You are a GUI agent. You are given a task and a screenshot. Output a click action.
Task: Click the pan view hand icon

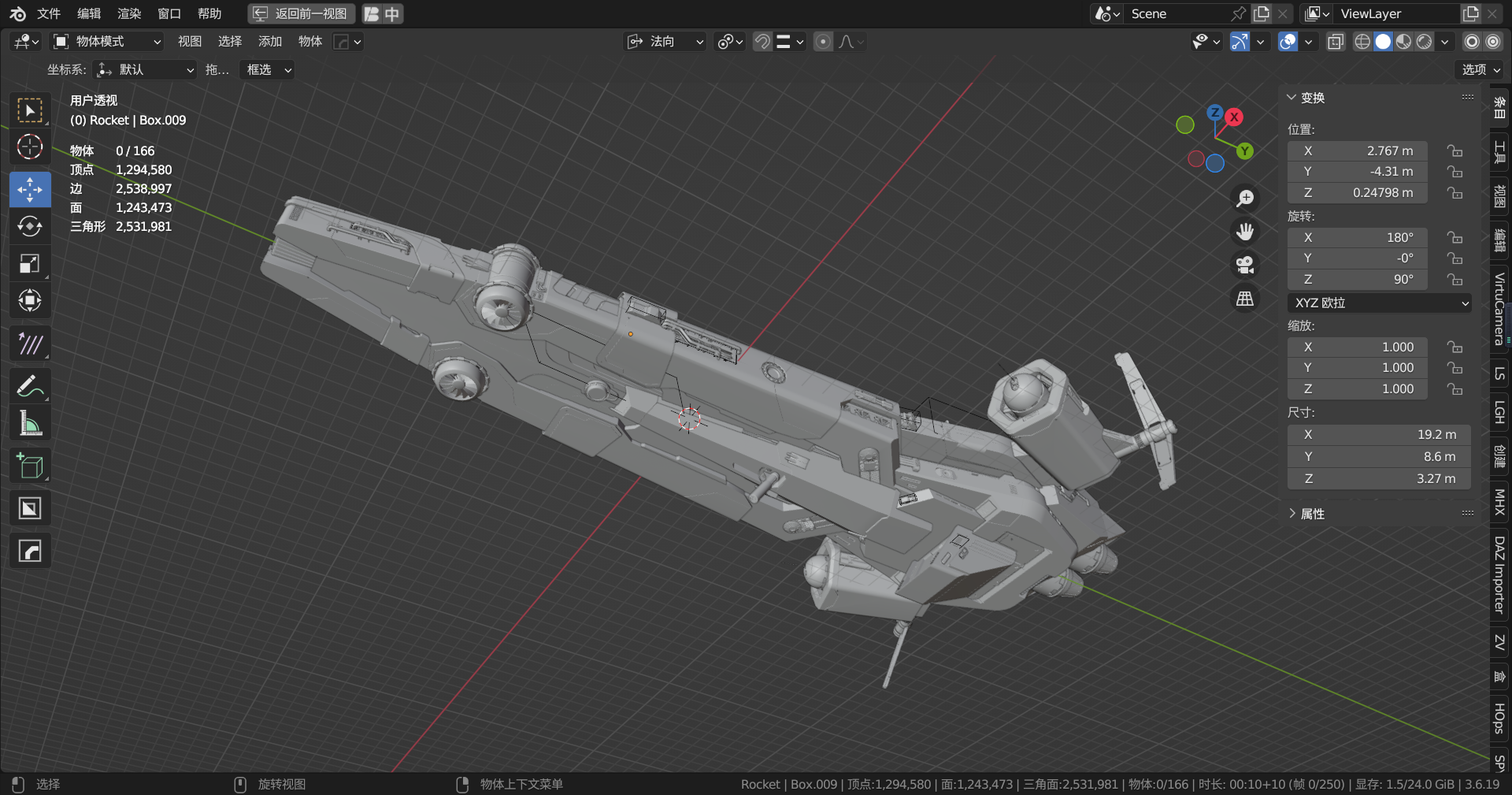(x=1245, y=232)
